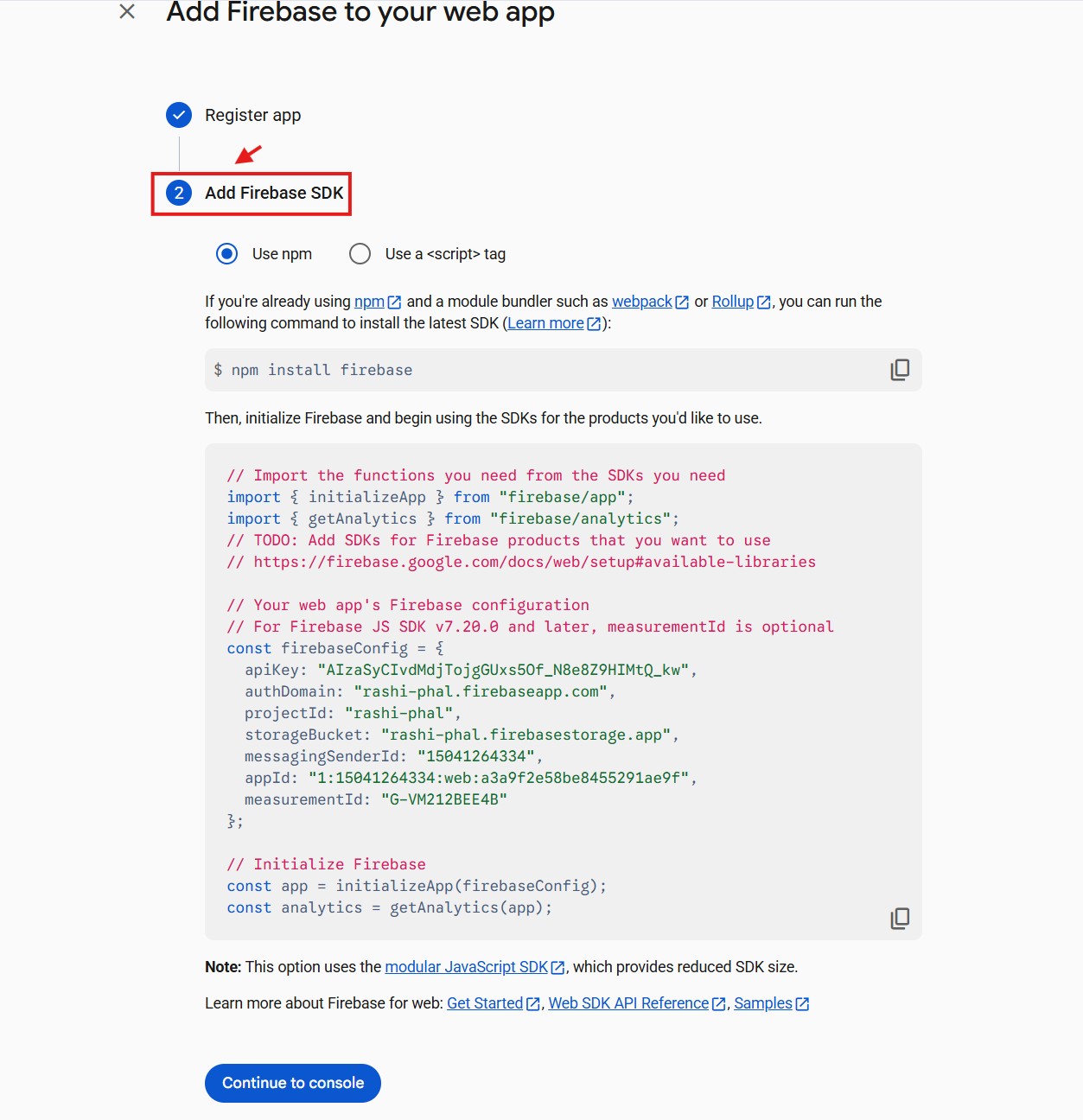Select the Use a script tag option
The image size is (1083, 1120).
click(360, 254)
